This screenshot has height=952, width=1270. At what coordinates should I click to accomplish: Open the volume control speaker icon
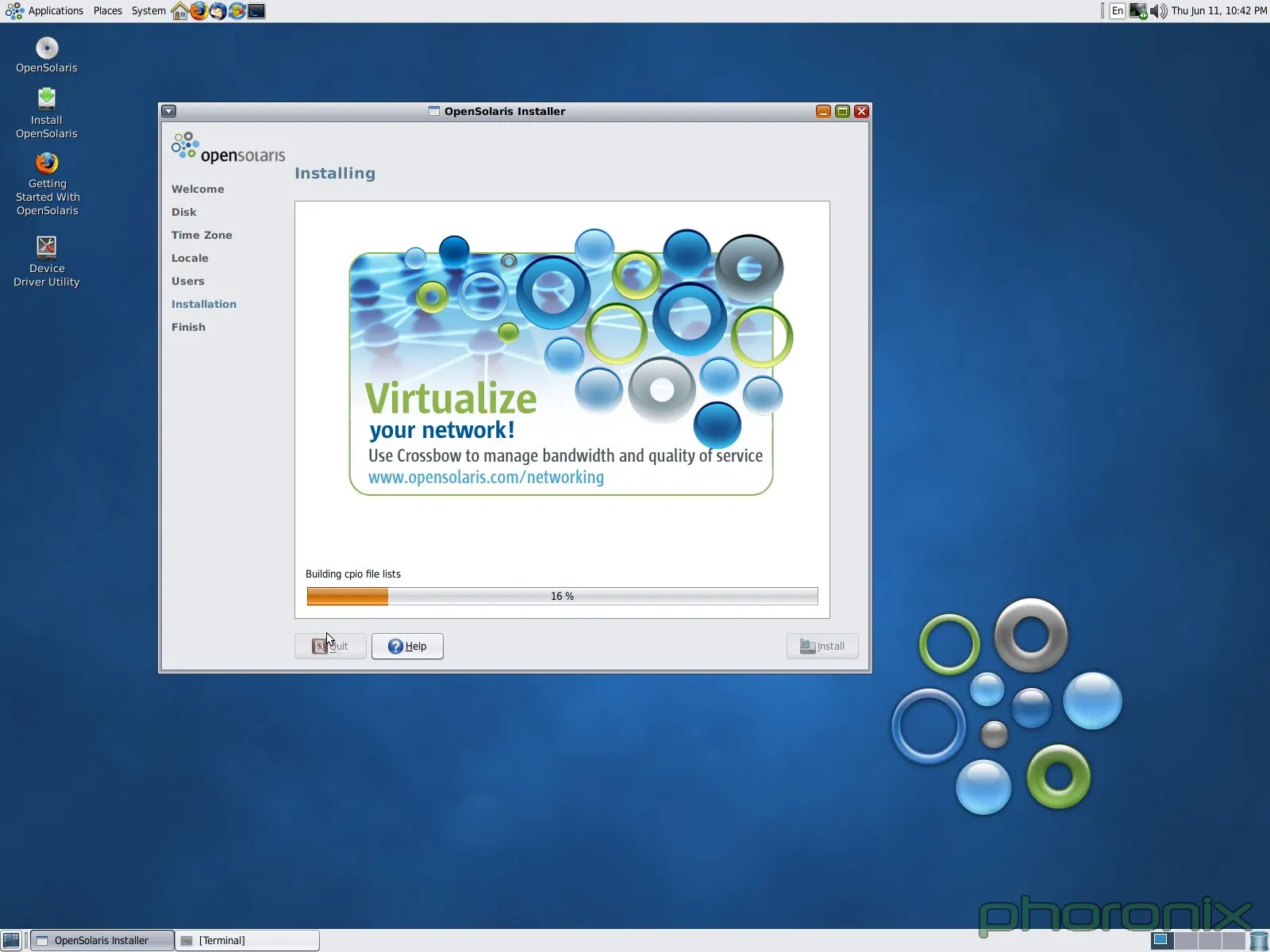pos(1159,11)
